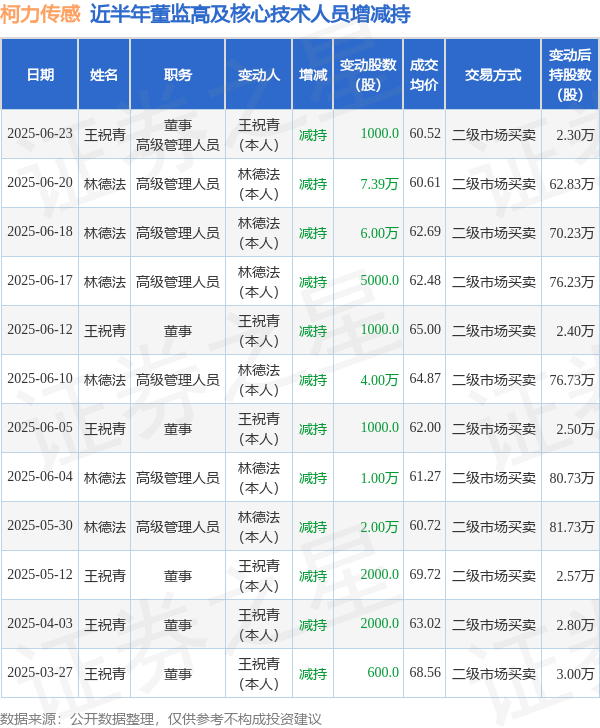Click the average price 60.61
The image size is (600, 728).
click(424, 182)
